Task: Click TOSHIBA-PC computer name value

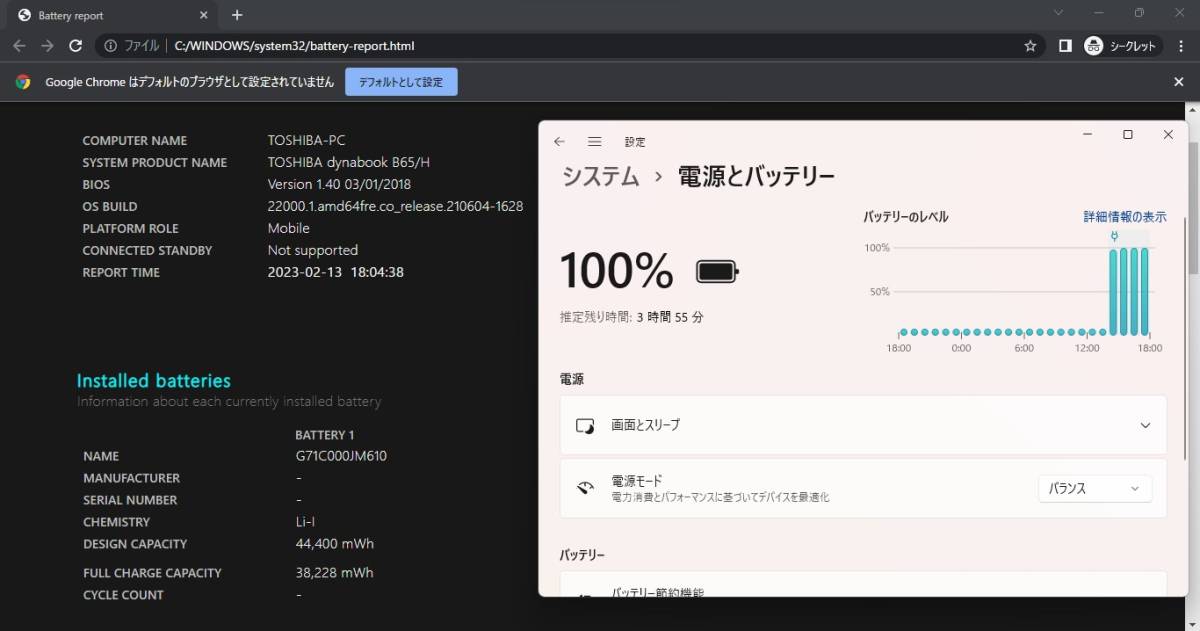Action: (x=306, y=140)
